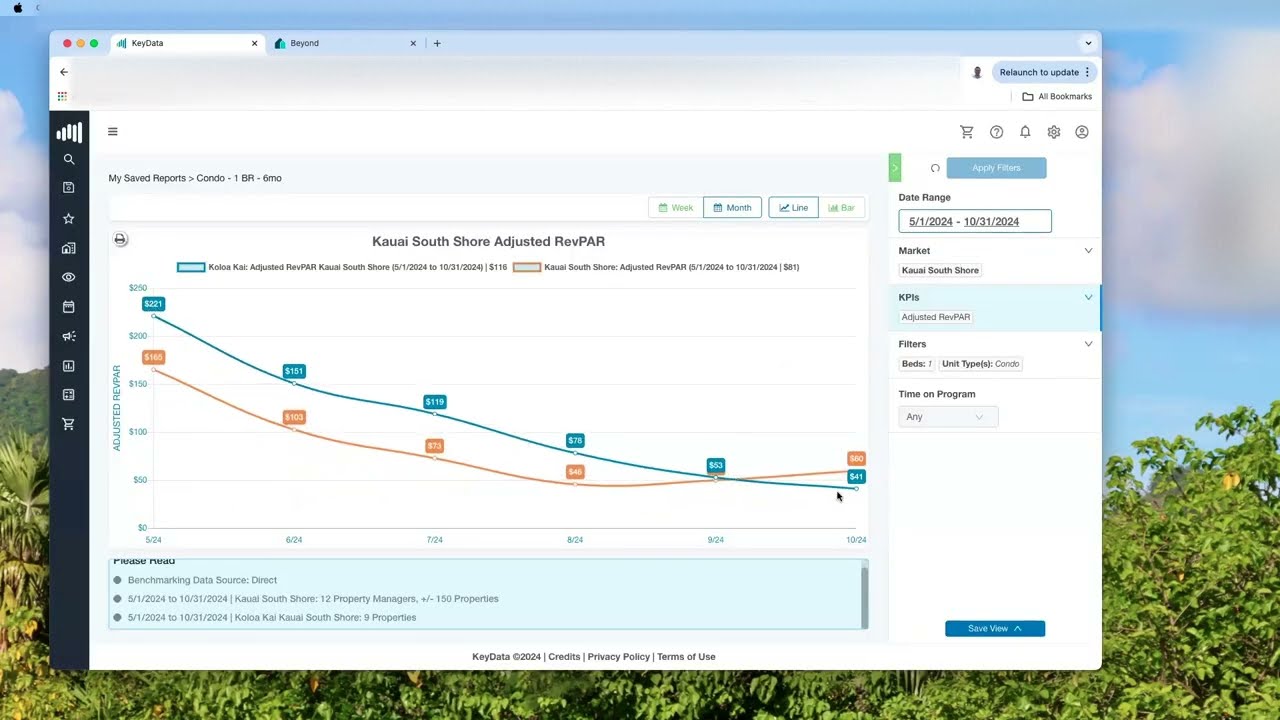The image size is (1280, 720).
Task: Click the date range input field
Action: [x=975, y=221]
